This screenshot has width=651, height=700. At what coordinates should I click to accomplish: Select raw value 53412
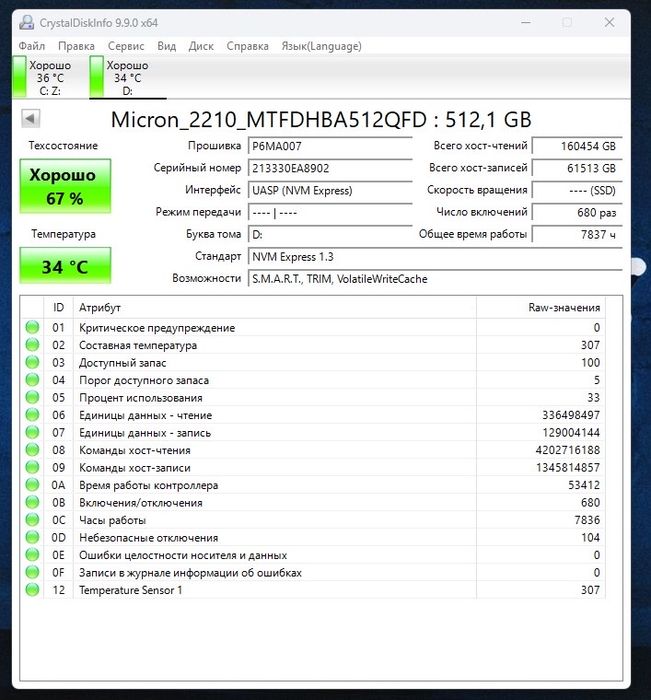pyautogui.click(x=584, y=485)
